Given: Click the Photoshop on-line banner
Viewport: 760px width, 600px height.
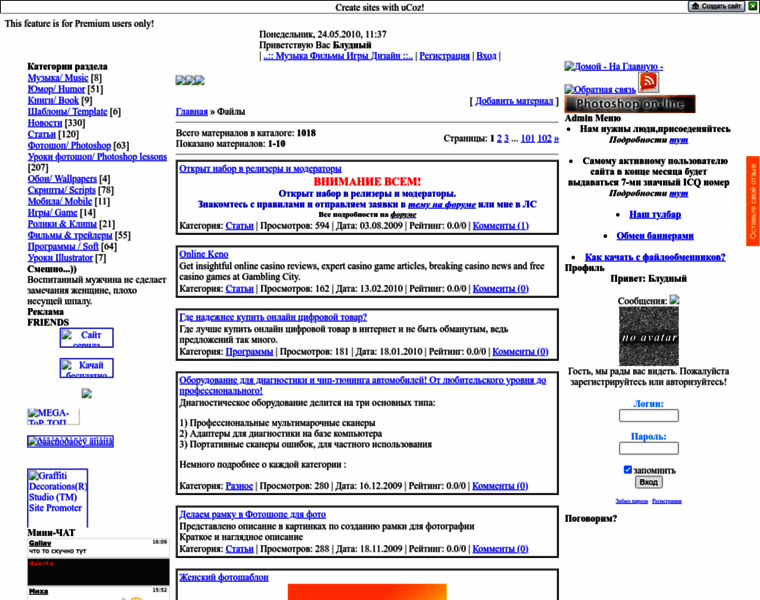Looking at the screenshot, I should 630,104.
